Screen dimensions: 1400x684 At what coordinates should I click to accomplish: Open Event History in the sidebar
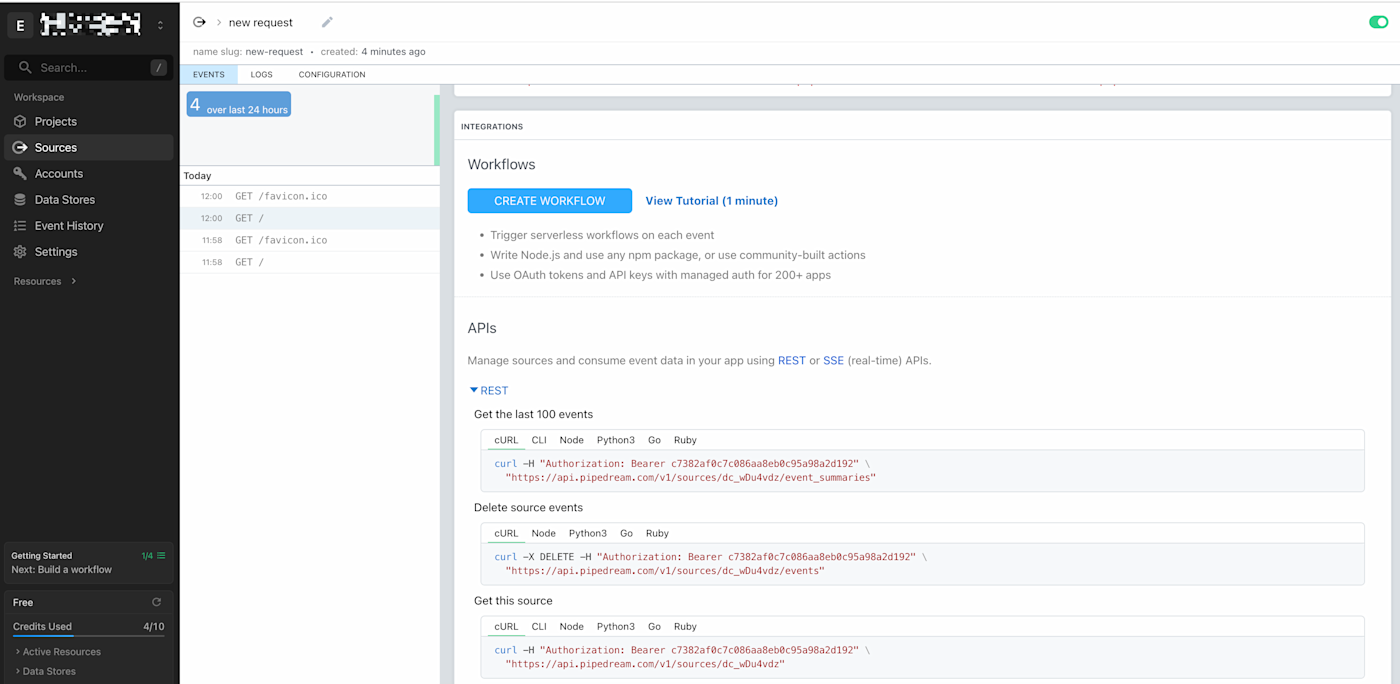[x=89, y=225]
